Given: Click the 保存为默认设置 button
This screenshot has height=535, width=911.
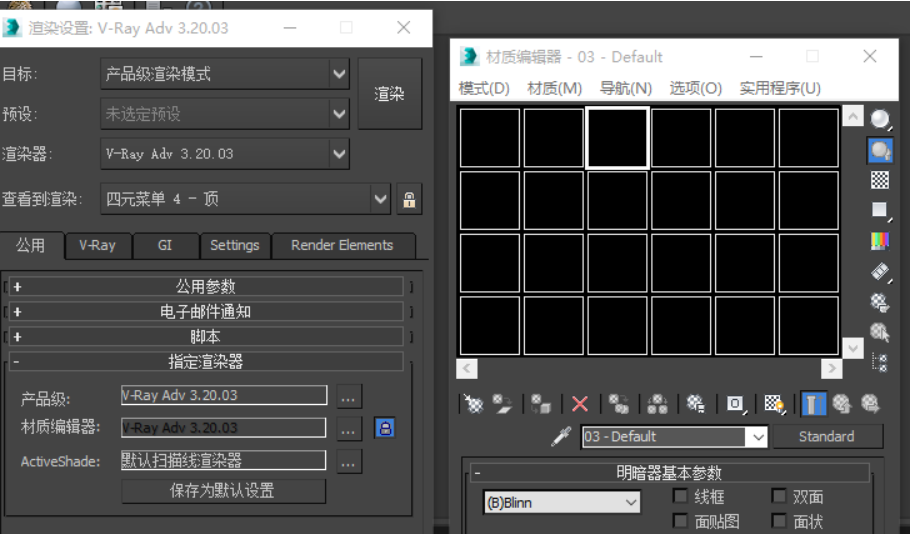Looking at the screenshot, I should [x=223, y=491].
